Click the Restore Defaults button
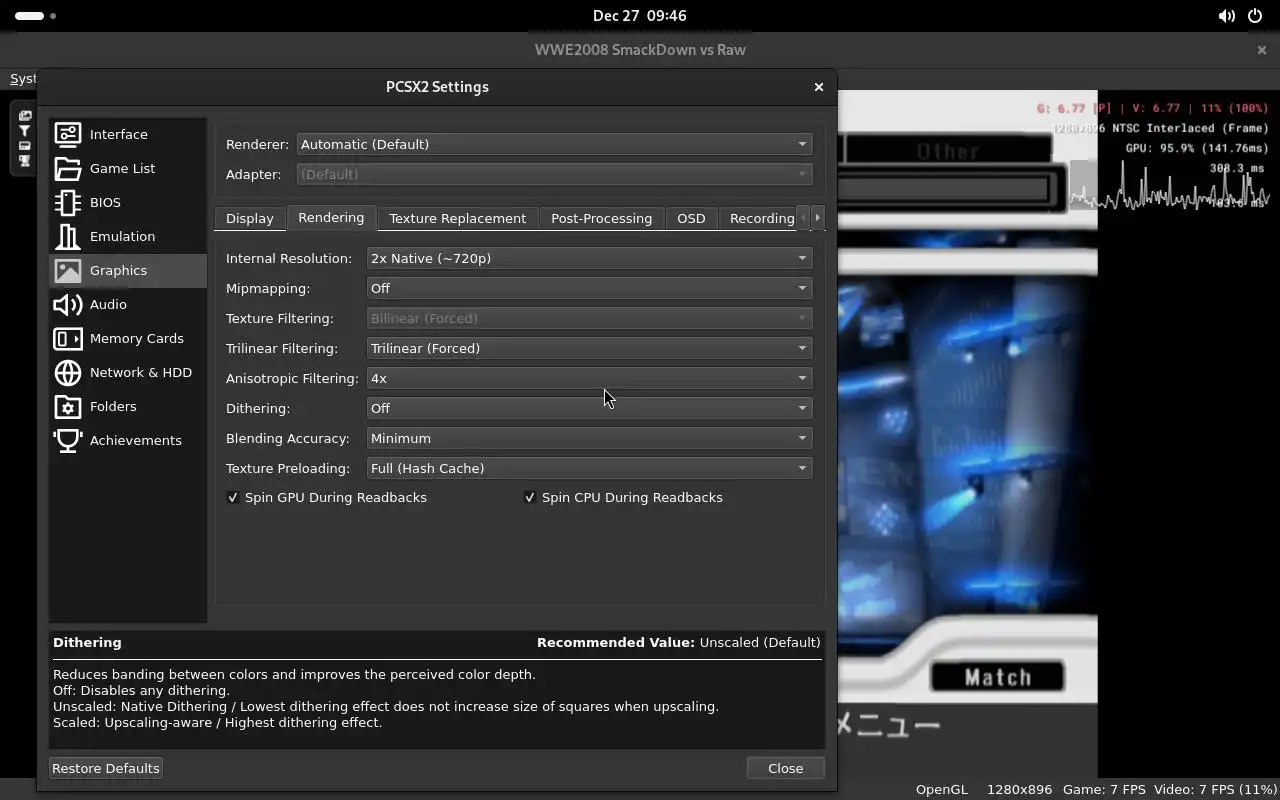The image size is (1280, 800). tap(106, 768)
